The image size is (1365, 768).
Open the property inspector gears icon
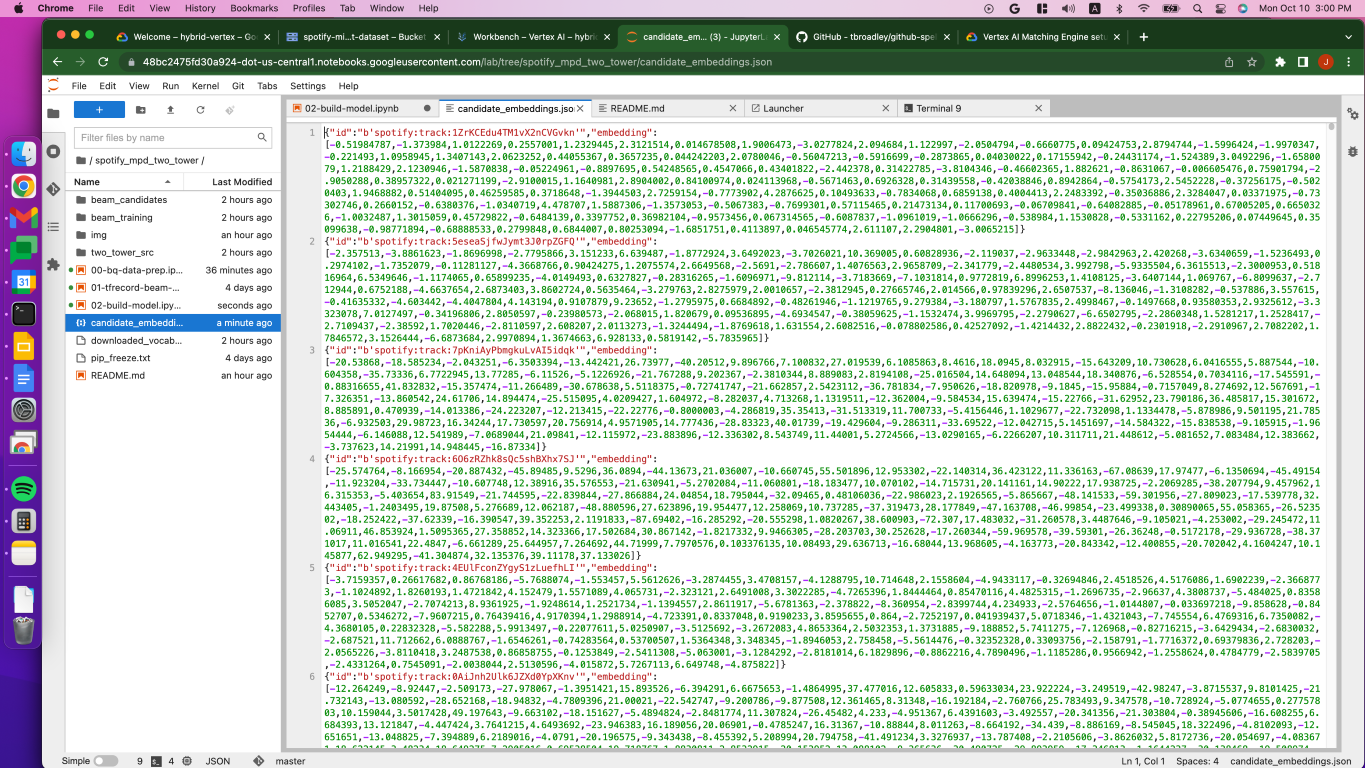1352,113
